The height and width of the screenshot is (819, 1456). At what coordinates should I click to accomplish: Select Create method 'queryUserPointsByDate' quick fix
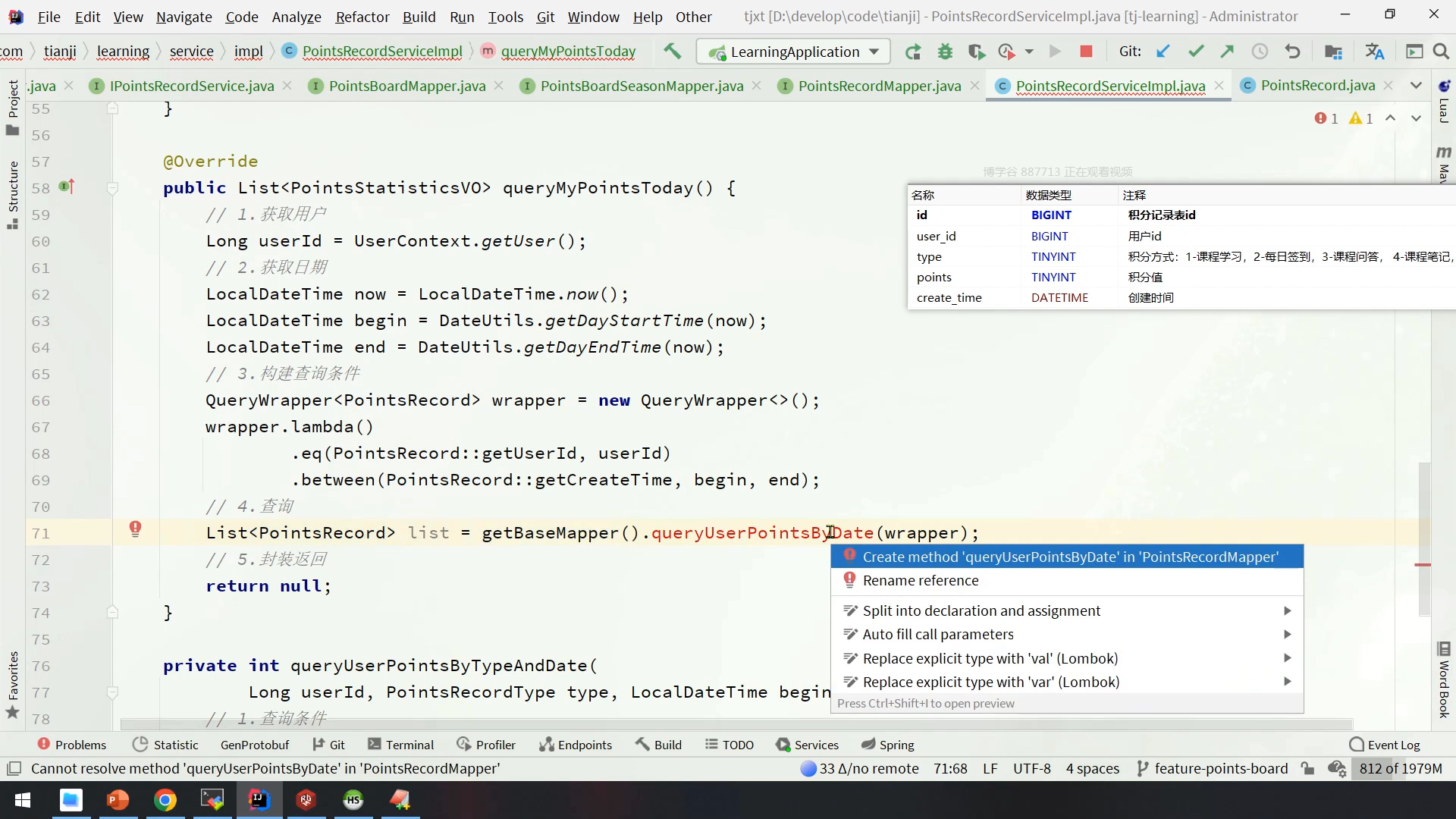pos(1069,557)
